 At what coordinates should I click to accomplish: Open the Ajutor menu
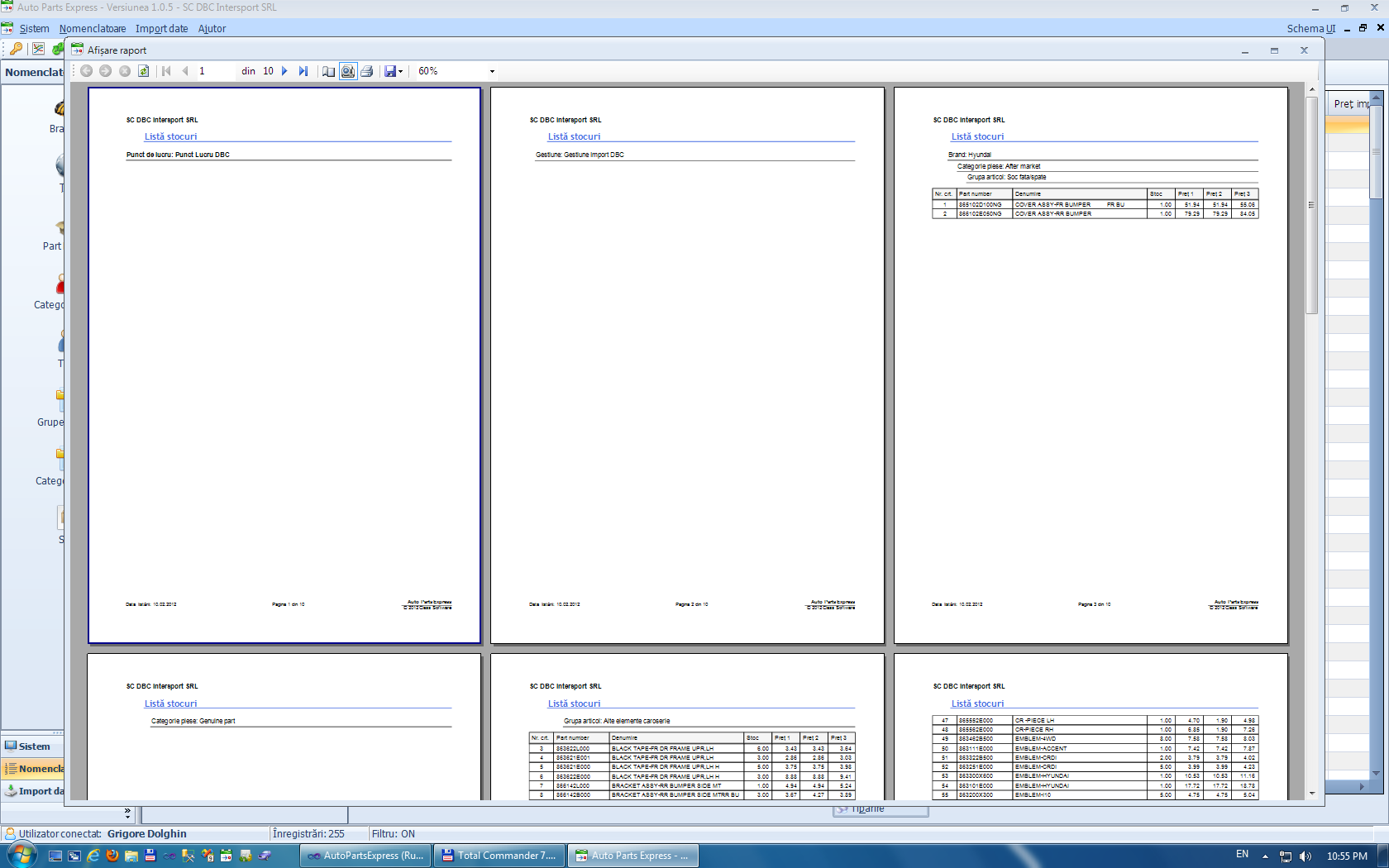coord(212,29)
